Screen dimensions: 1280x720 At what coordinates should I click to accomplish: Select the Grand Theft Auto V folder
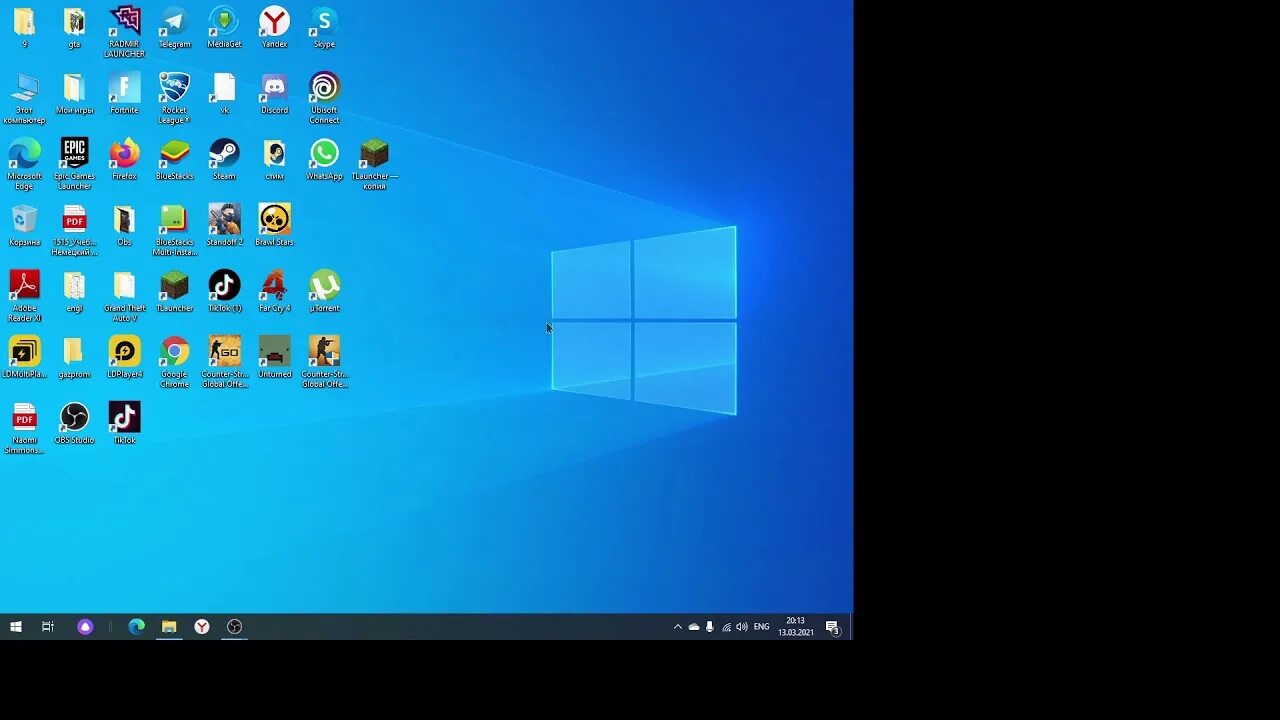pos(124,295)
